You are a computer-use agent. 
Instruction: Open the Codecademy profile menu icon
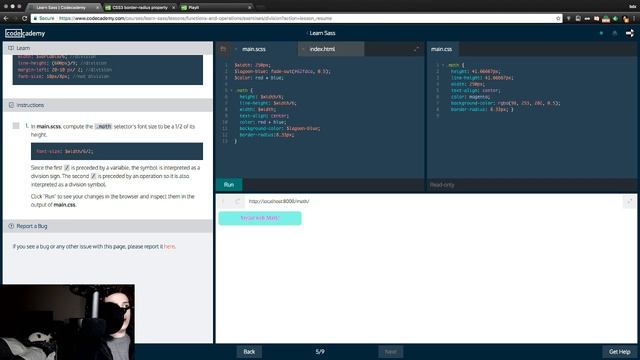(x=629, y=33)
